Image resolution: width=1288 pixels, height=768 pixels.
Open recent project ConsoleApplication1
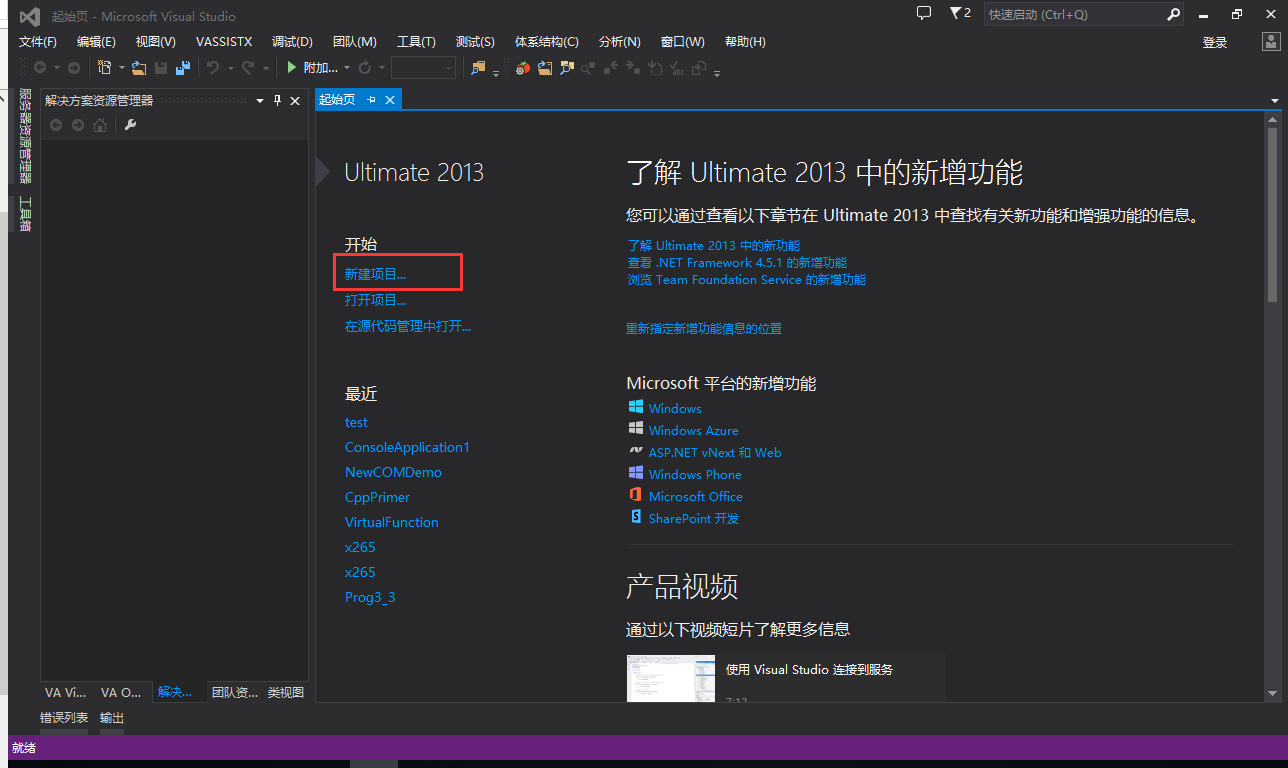pos(407,447)
